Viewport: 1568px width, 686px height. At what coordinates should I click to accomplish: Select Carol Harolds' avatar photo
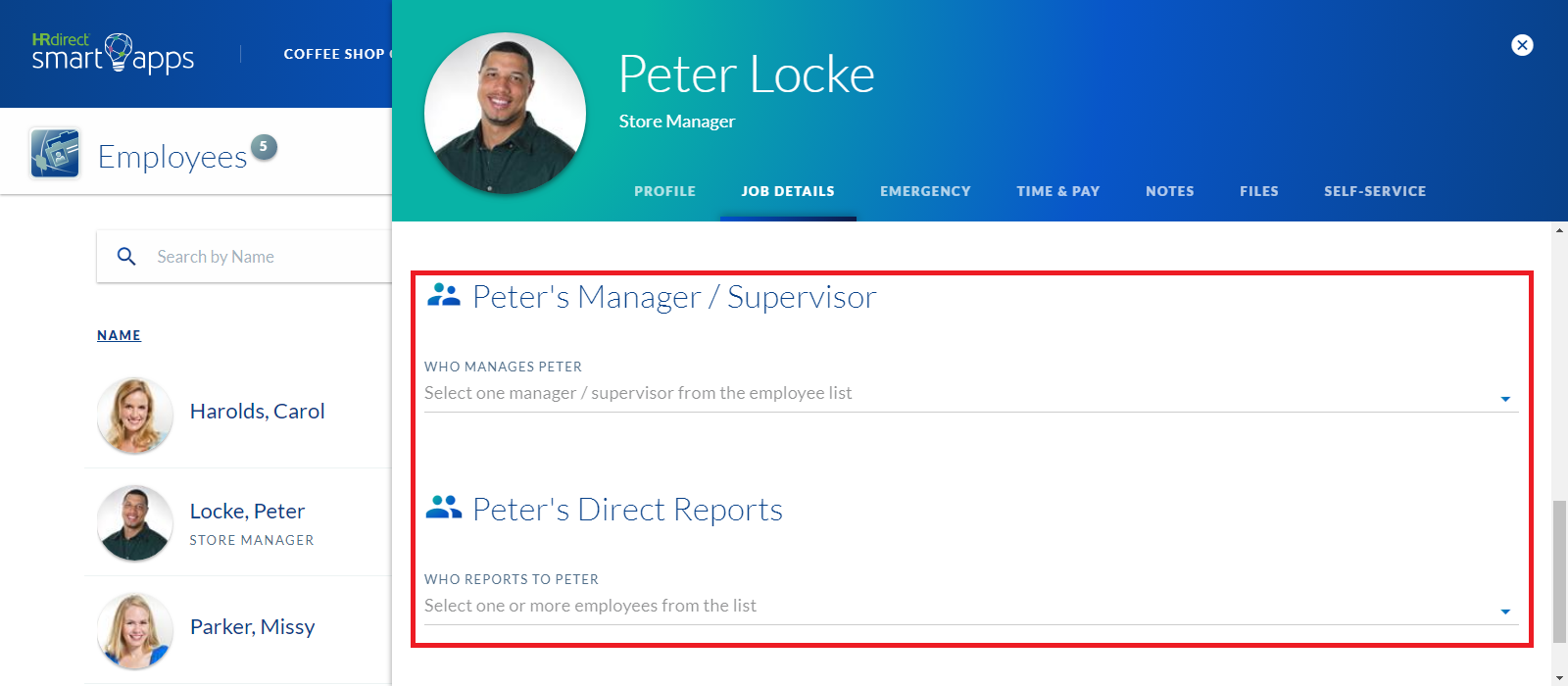point(135,416)
